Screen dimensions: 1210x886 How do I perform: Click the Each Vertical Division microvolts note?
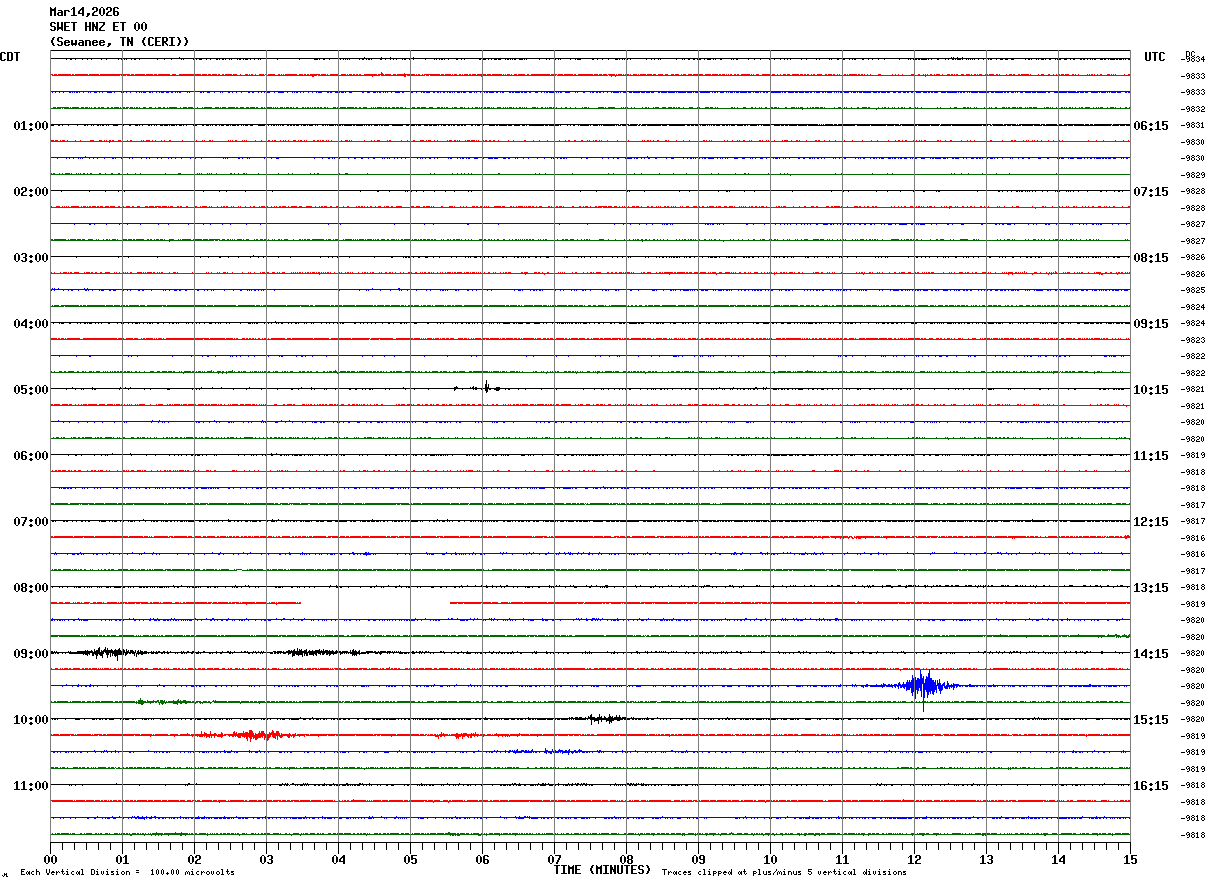(x=127, y=873)
